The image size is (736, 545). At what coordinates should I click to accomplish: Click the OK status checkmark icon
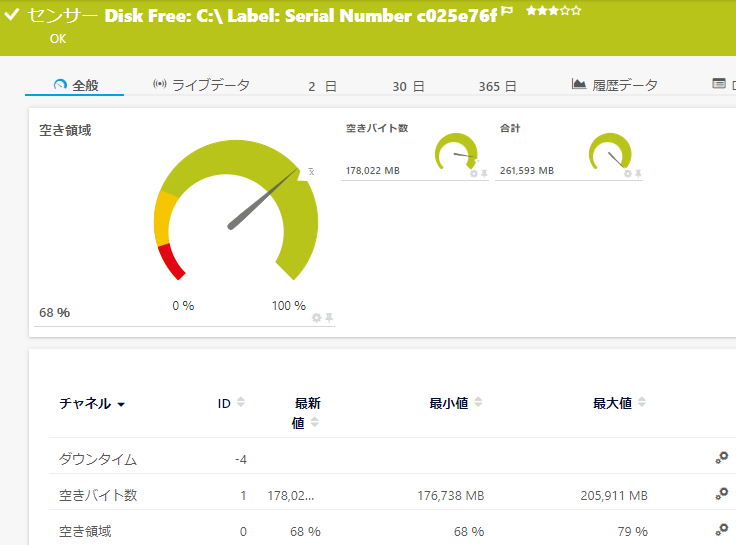(11, 15)
